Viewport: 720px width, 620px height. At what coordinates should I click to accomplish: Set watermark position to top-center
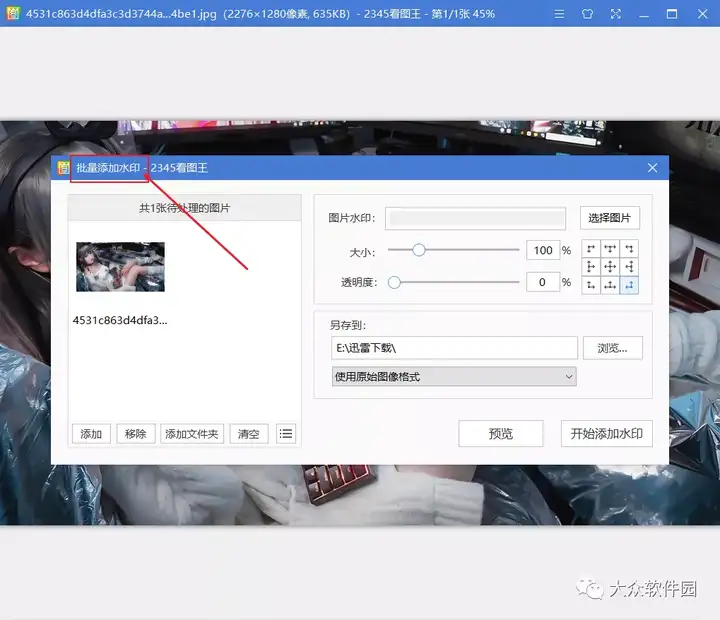click(610, 249)
